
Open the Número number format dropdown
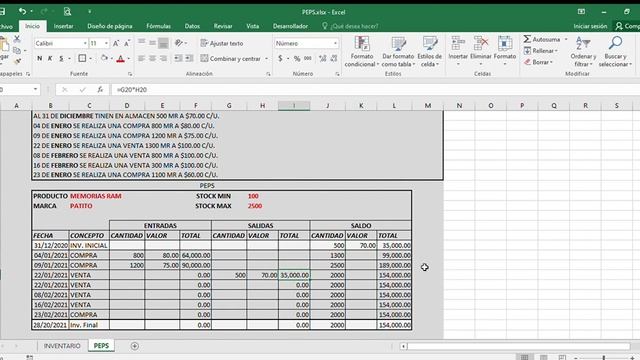335,43
